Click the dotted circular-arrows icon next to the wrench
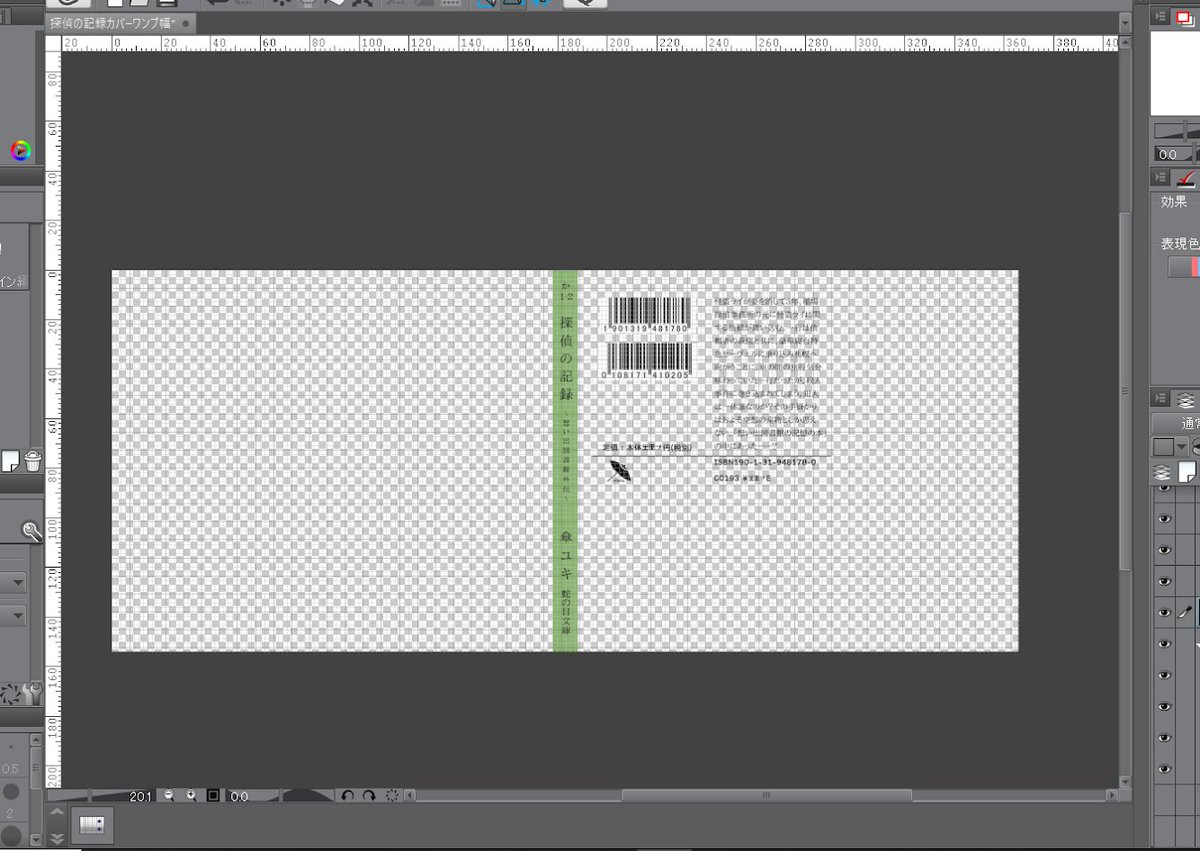The height and width of the screenshot is (851, 1200). pos(11,693)
